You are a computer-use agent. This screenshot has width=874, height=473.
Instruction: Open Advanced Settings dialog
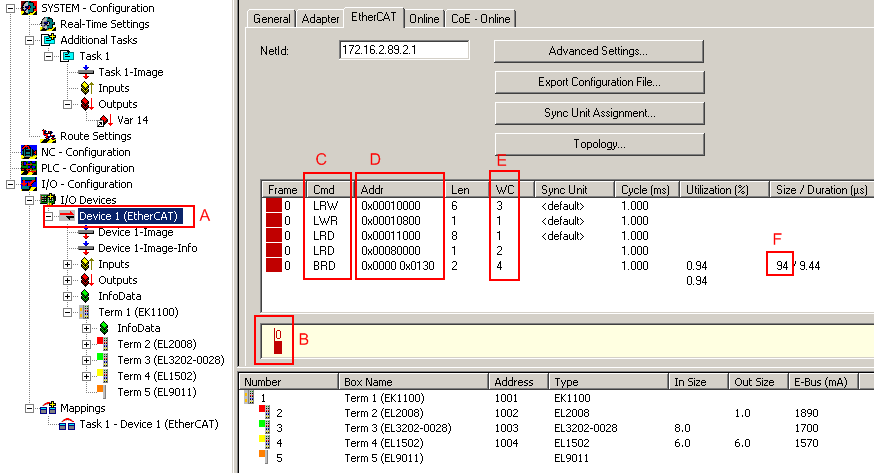(599, 51)
